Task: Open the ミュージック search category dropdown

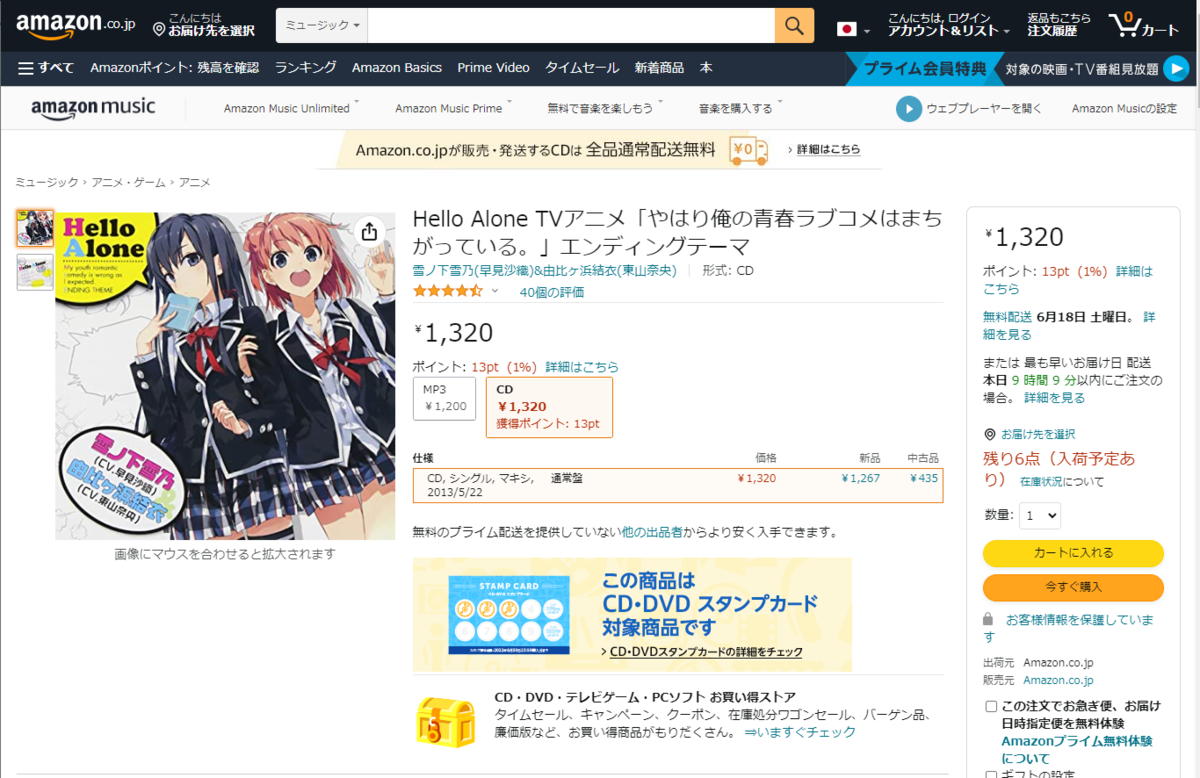Action: tap(322, 26)
